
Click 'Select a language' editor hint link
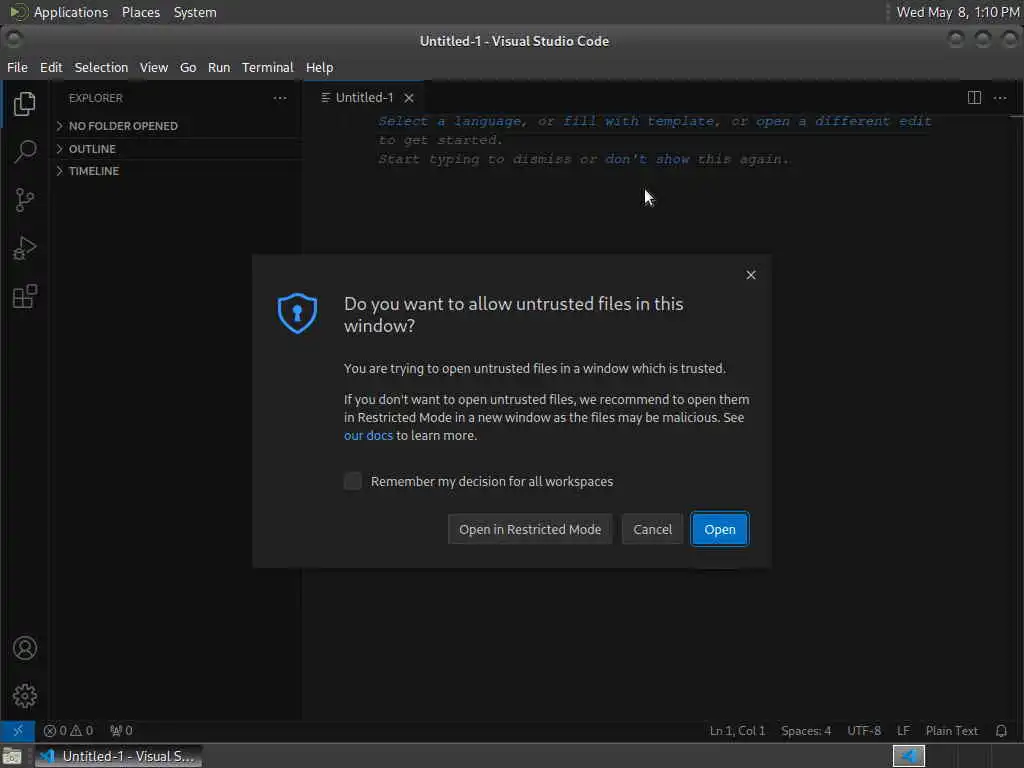(451, 121)
